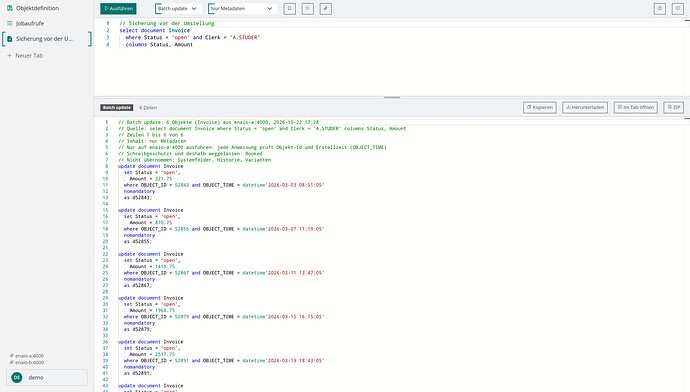690x392 pixels.
Task: Click result comment starting '// Quelle: select document'
Action: pyautogui.click(x=262, y=128)
